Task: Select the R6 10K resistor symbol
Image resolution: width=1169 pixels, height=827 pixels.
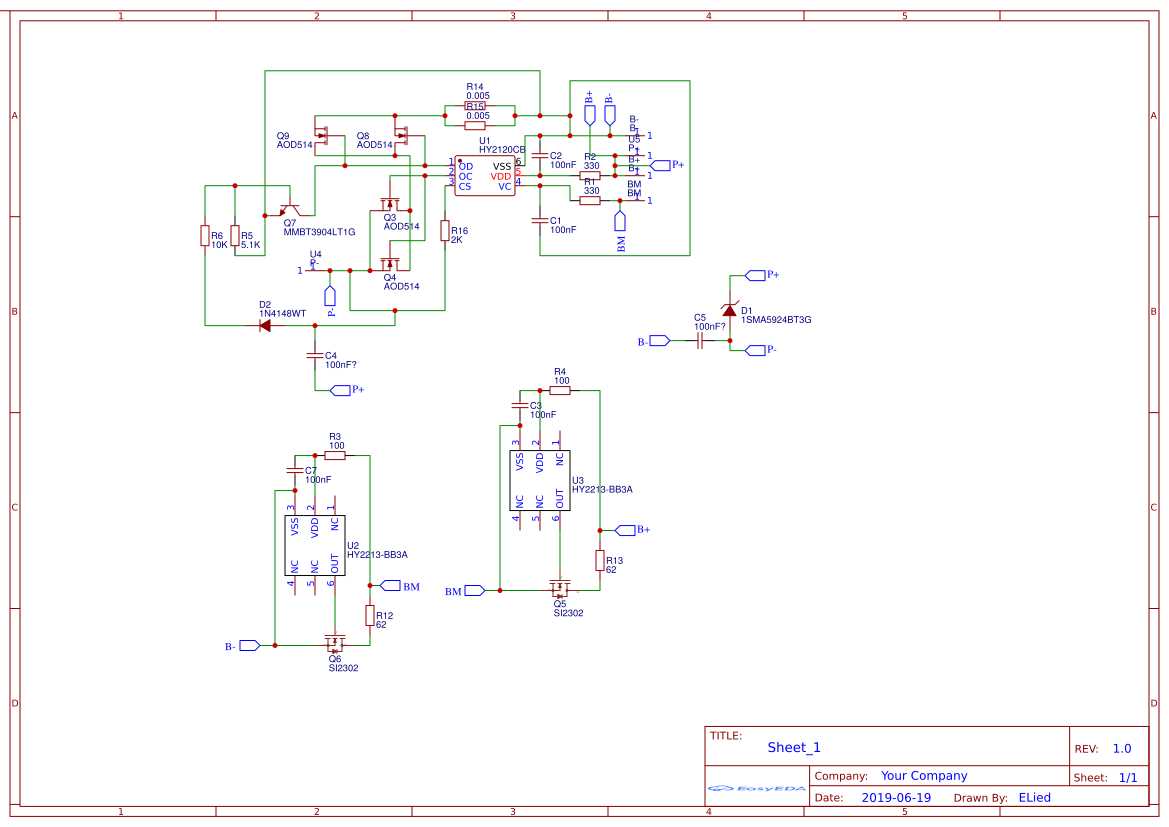Action: click(x=205, y=236)
